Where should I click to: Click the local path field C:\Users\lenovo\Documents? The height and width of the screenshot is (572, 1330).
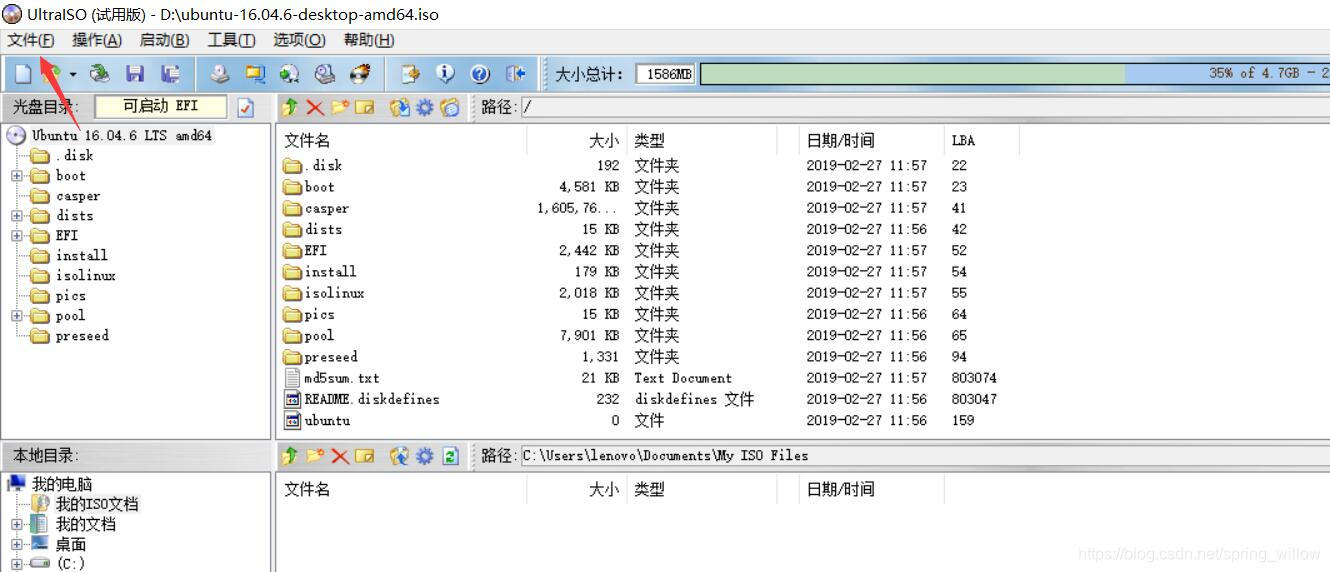tap(925, 456)
